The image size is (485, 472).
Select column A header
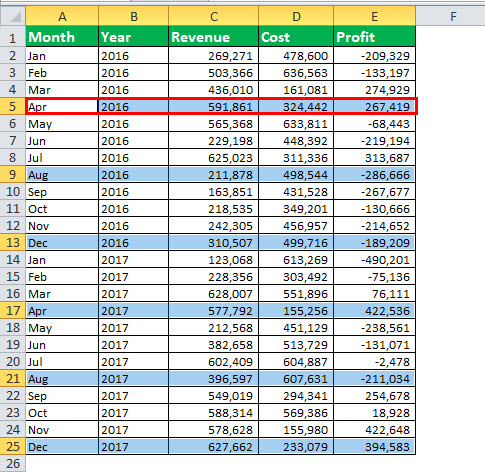pos(62,16)
